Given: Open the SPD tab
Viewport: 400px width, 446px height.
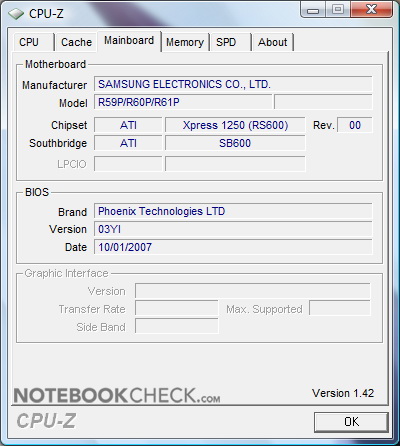Looking at the screenshot, I should click(230, 42).
